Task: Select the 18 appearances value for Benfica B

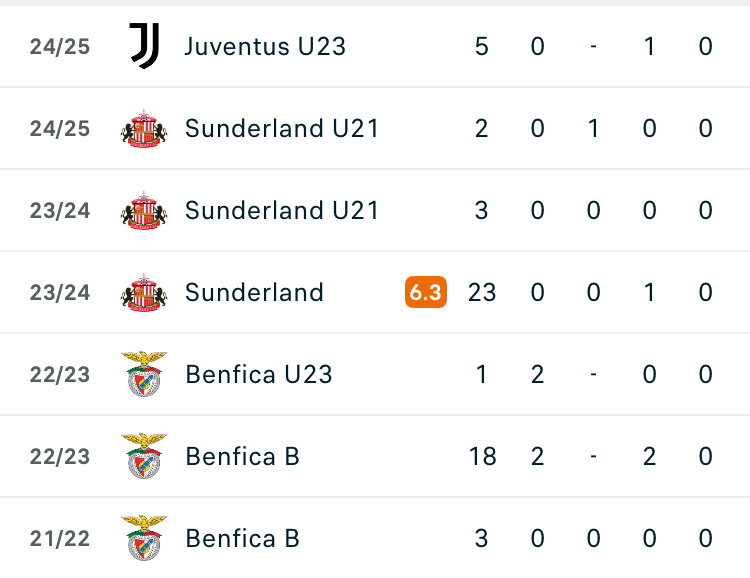Action: [482, 456]
